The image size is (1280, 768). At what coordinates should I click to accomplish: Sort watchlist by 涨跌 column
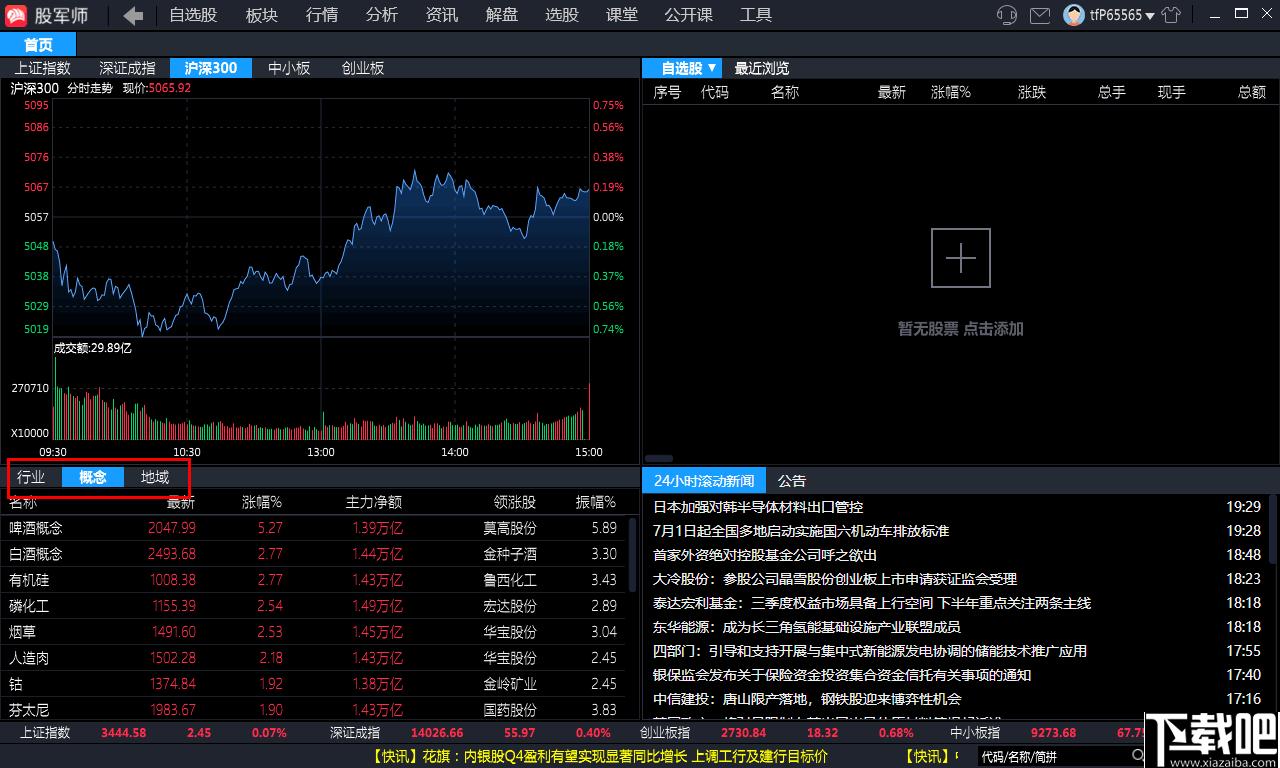[1031, 92]
